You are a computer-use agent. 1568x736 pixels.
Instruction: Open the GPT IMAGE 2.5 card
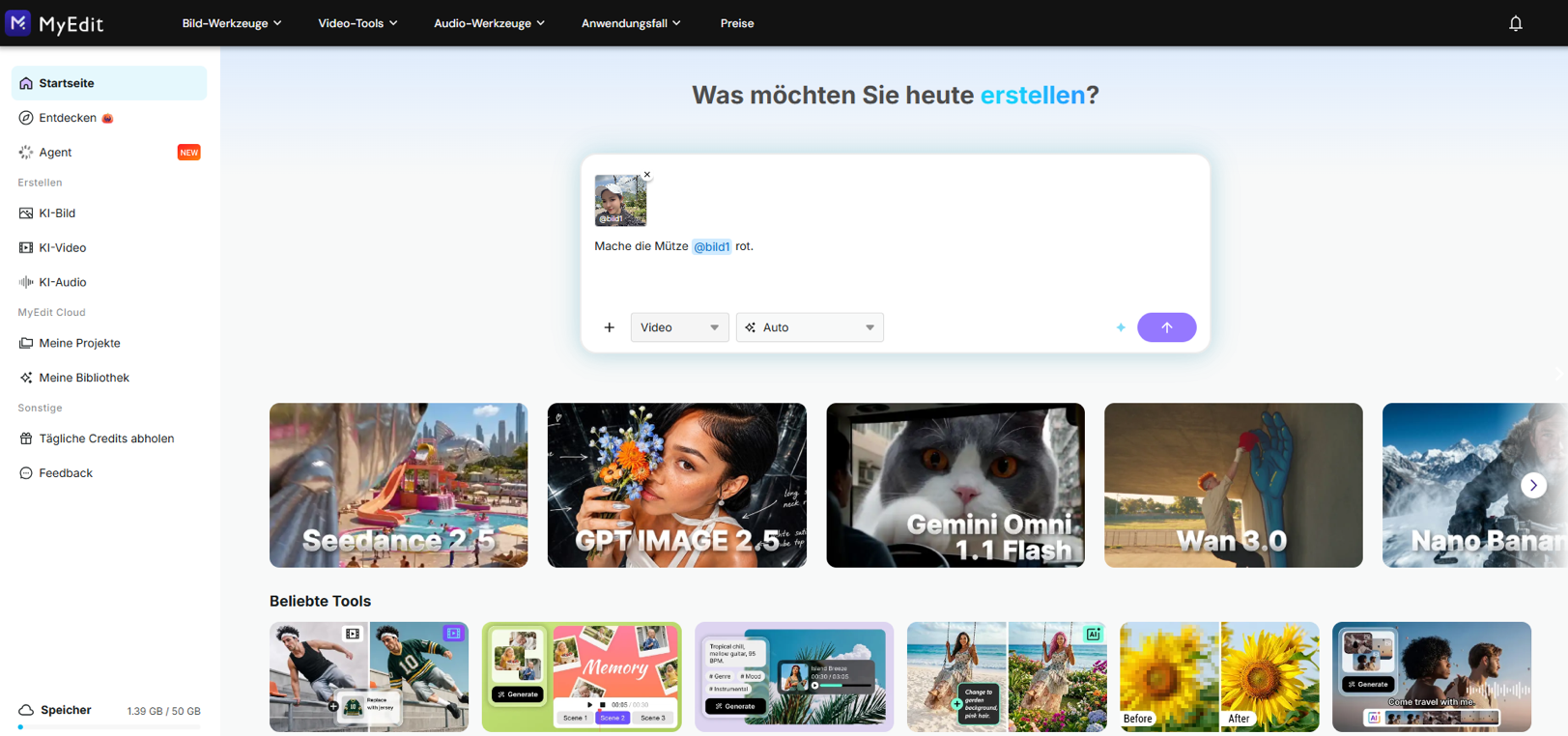pos(676,485)
